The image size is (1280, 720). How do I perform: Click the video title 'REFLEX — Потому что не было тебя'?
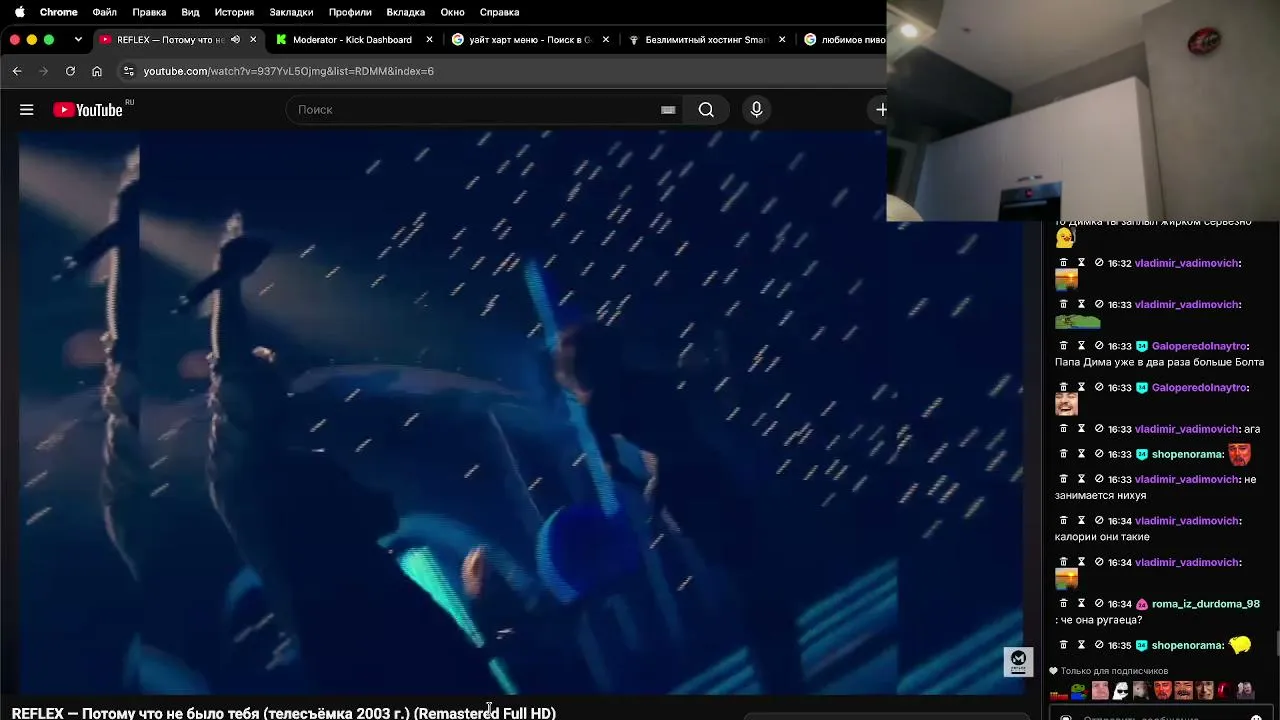coord(283,713)
